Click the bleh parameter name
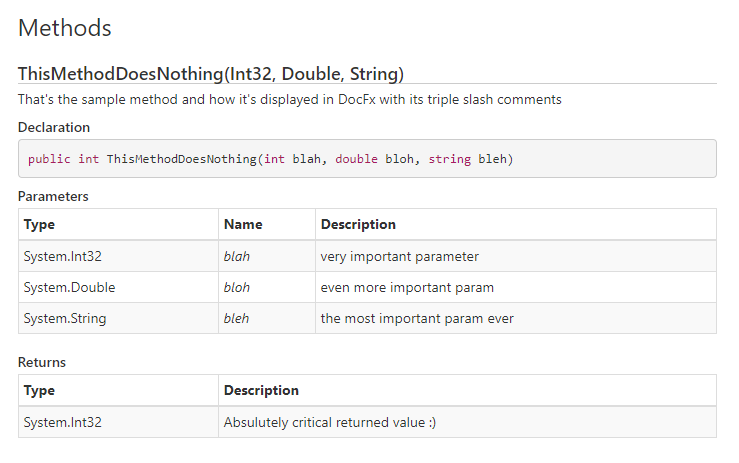 click(237, 318)
